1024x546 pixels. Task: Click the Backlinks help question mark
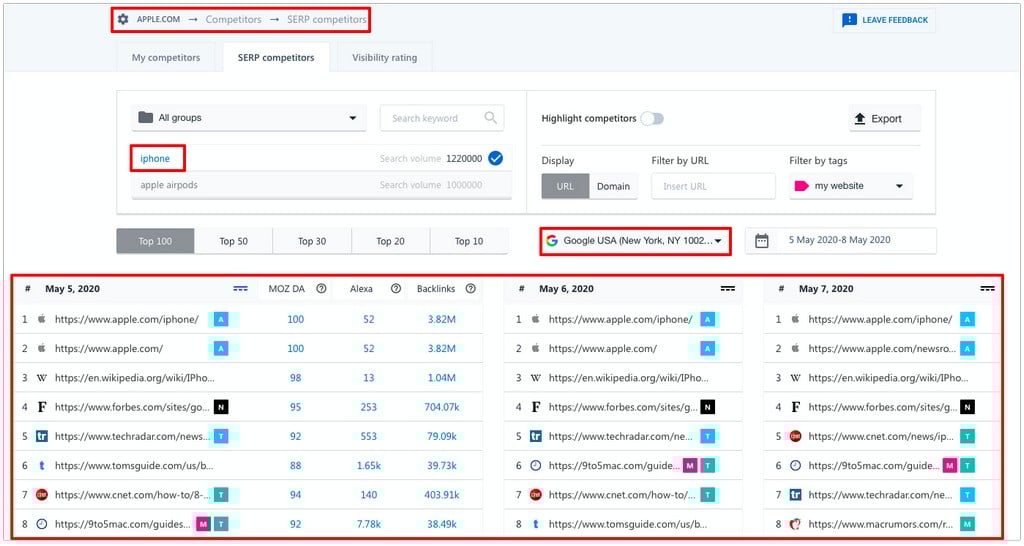coord(470,289)
